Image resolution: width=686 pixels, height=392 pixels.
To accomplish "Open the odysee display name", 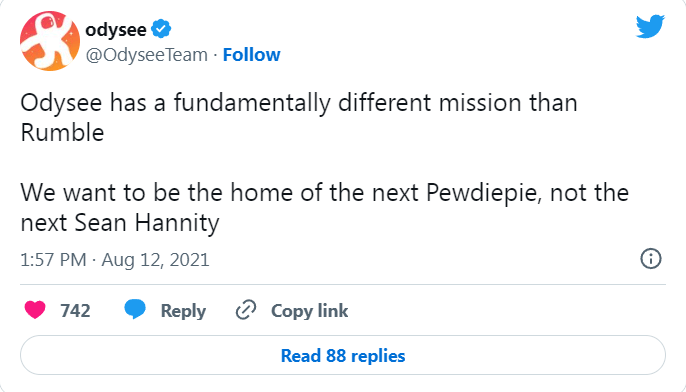I will (116, 30).
